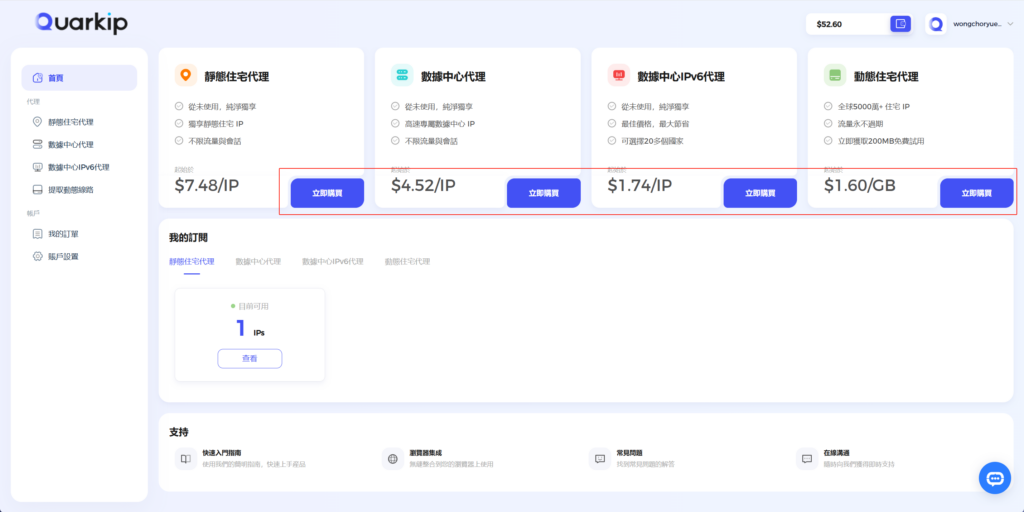Click the teal server icon on 數據中心代理 card
This screenshot has width=1024, height=512.
point(402,75)
